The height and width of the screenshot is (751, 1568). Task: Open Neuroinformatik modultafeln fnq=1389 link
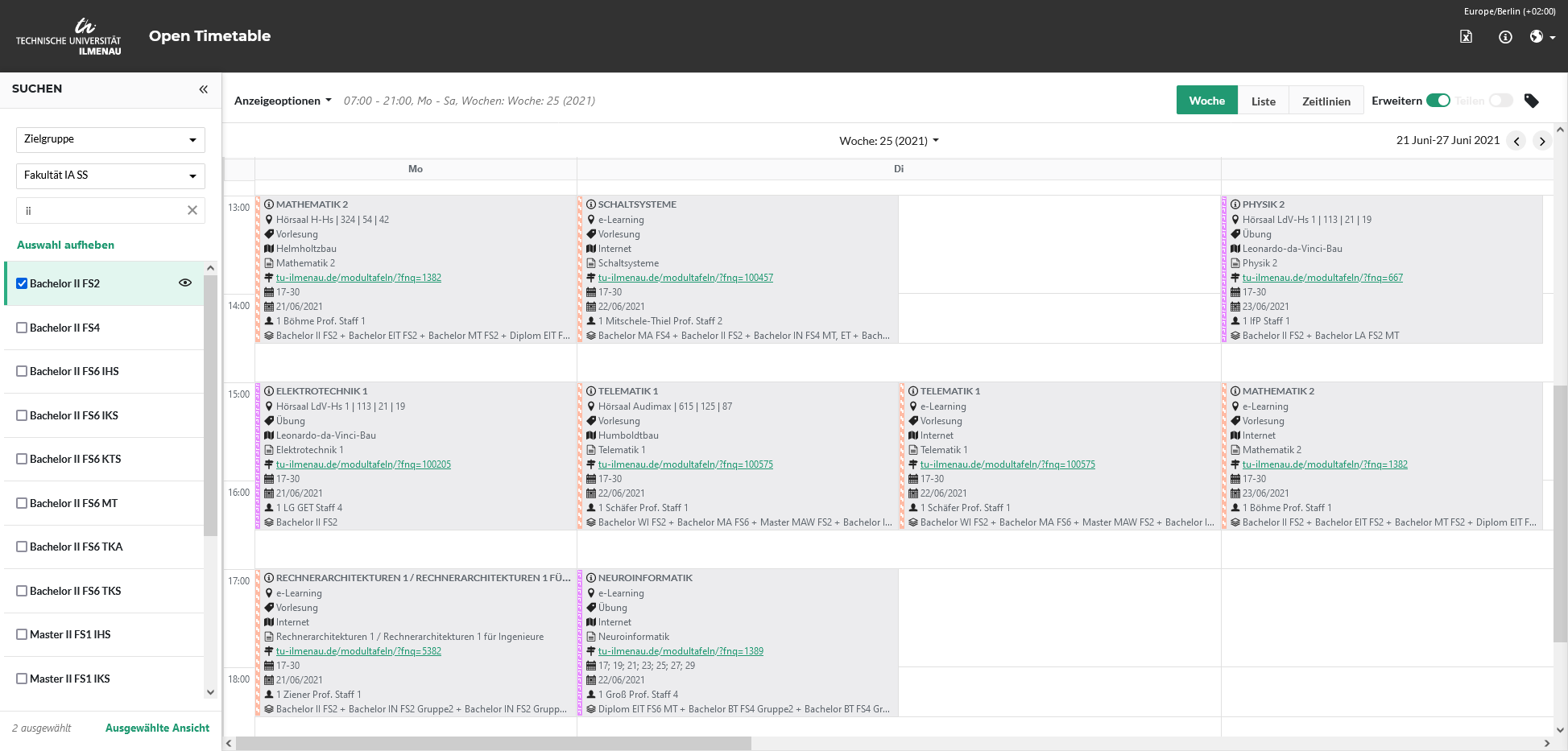[681, 651]
